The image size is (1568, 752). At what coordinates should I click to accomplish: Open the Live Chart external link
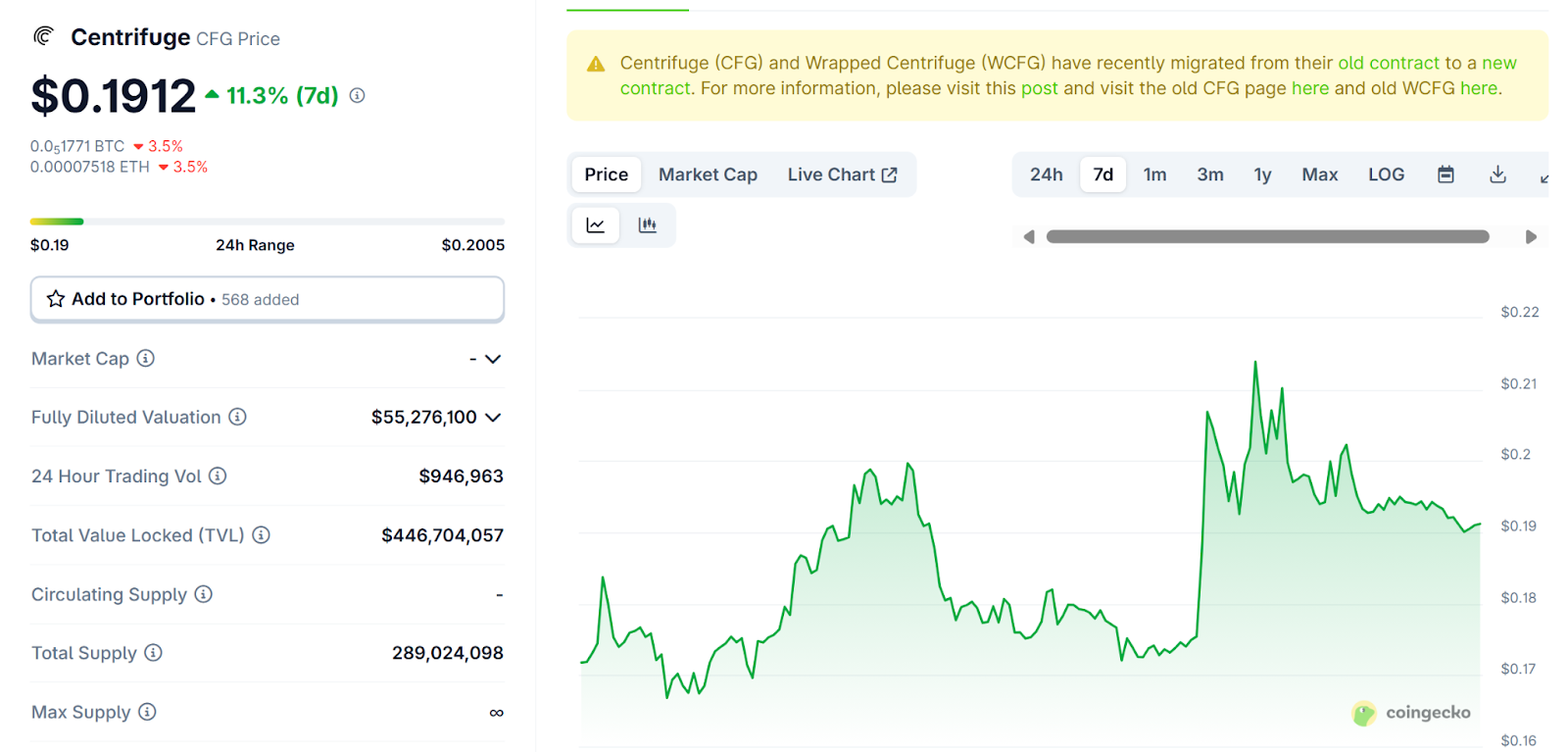(842, 175)
